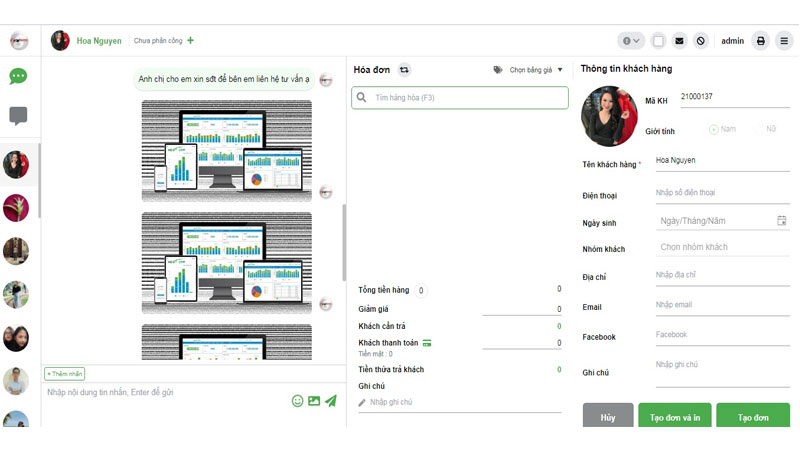
Task: Click the block user icon in the header
Action: [701, 41]
